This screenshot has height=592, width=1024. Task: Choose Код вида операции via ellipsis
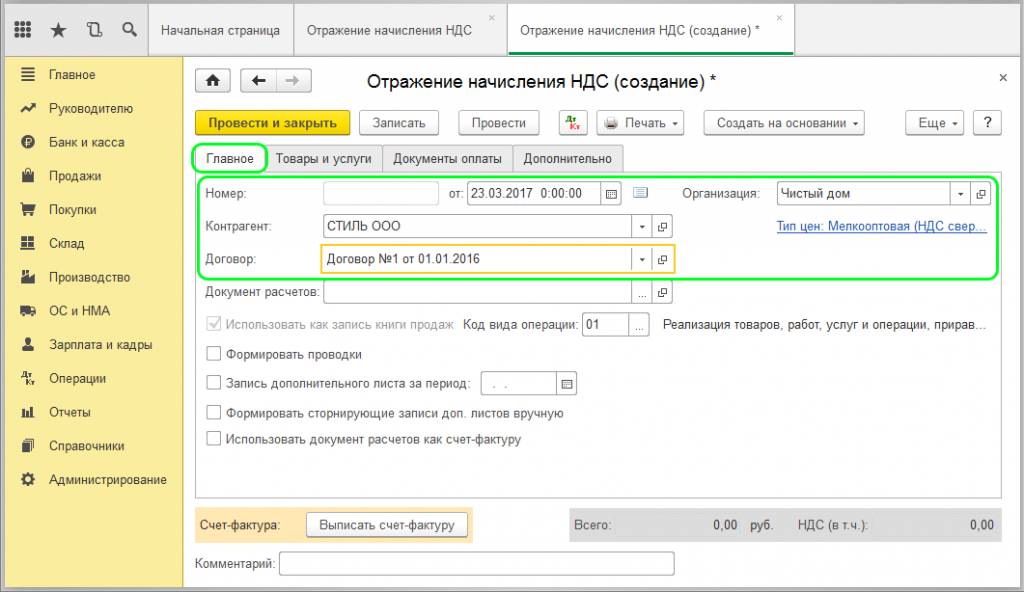click(x=639, y=324)
